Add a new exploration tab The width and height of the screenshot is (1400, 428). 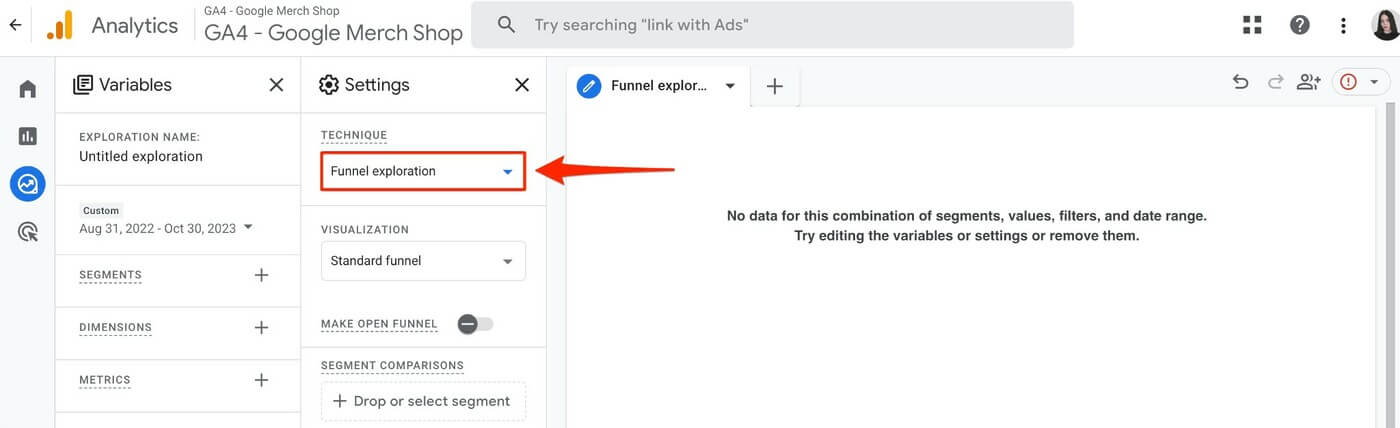pyautogui.click(x=774, y=86)
